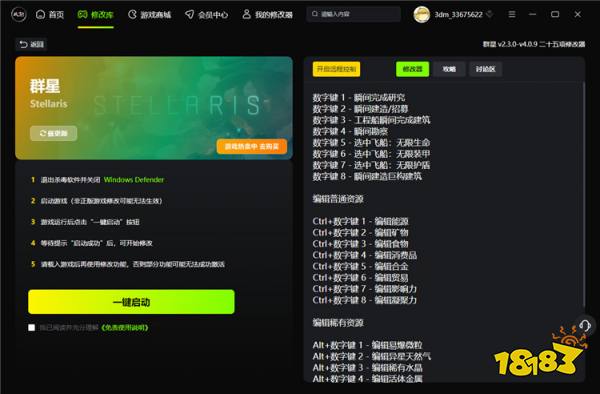This screenshot has width=600, height=394.
Task: Click the 数字键 7 无限护盾 line
Action: coord(371,165)
